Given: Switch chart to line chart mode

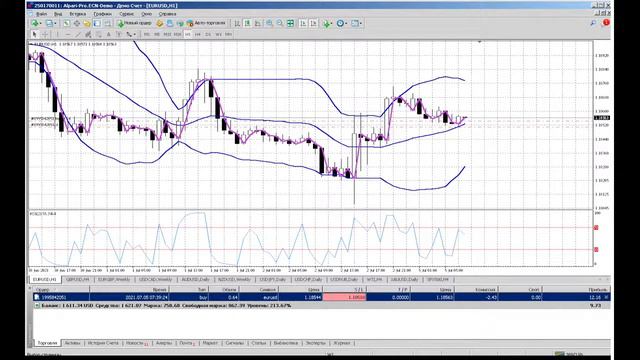Looking at the screenshot, I should [x=258, y=23].
